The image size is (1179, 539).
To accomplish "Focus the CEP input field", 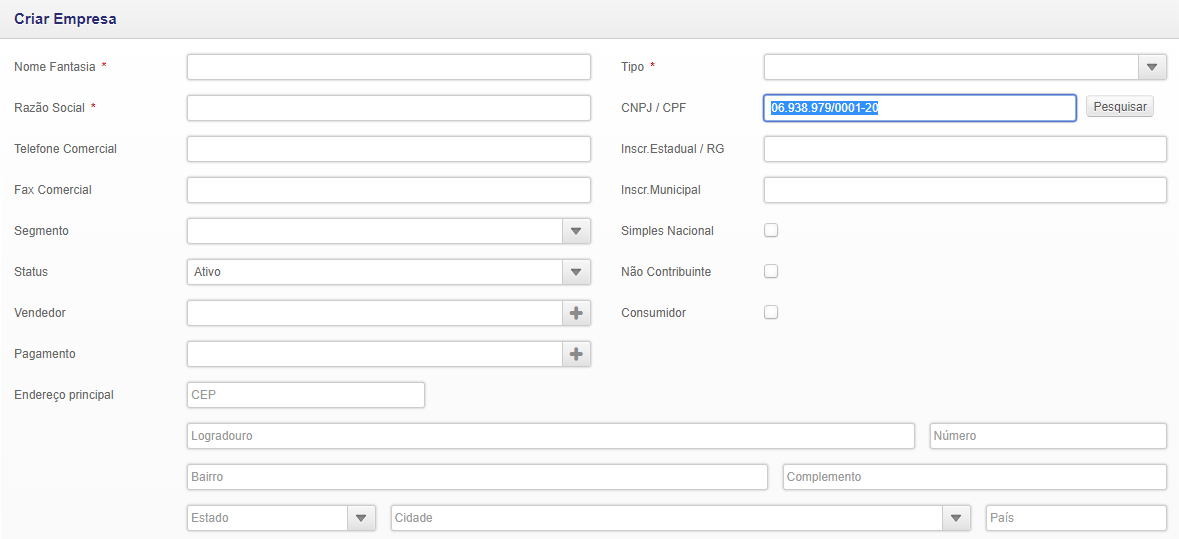I will [x=306, y=395].
